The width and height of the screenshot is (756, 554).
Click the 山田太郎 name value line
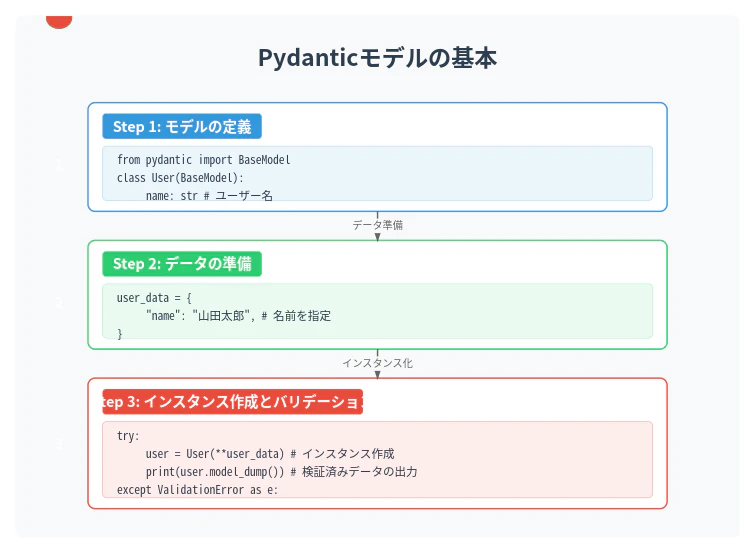pyautogui.click(x=238, y=316)
